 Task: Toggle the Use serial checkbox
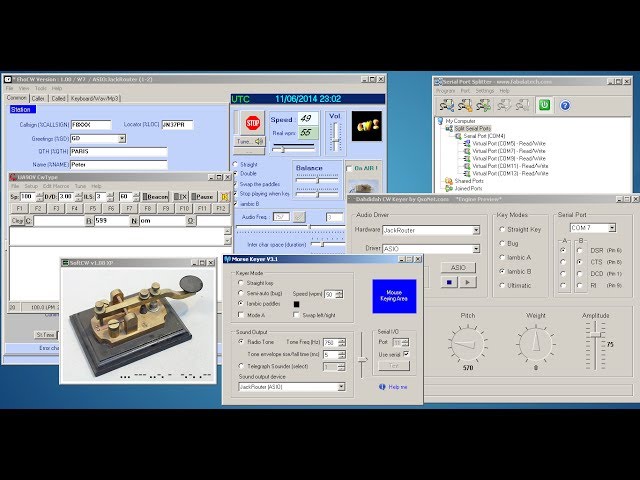coord(406,354)
